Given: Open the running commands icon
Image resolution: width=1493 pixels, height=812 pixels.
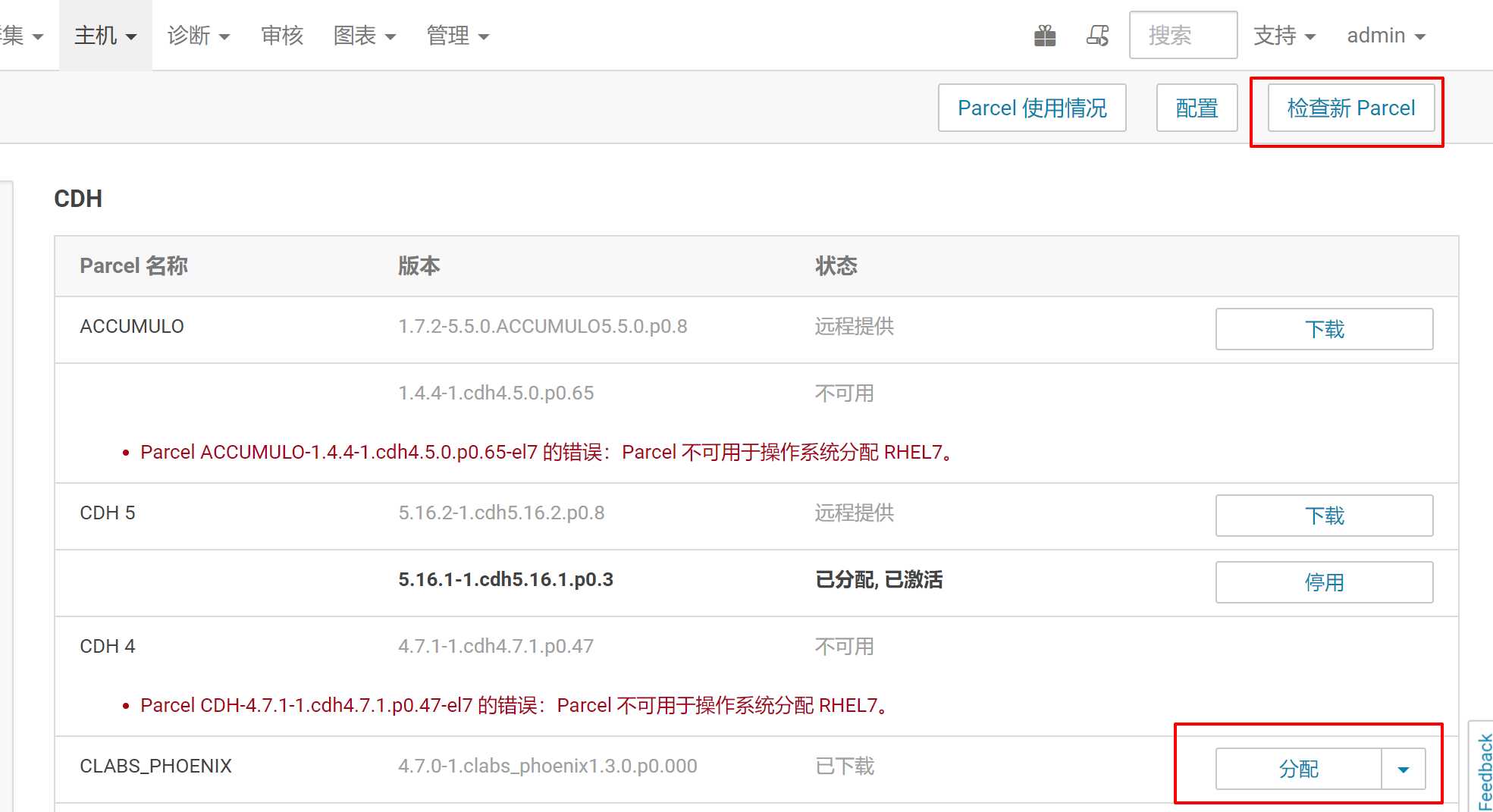Looking at the screenshot, I should point(1097,36).
